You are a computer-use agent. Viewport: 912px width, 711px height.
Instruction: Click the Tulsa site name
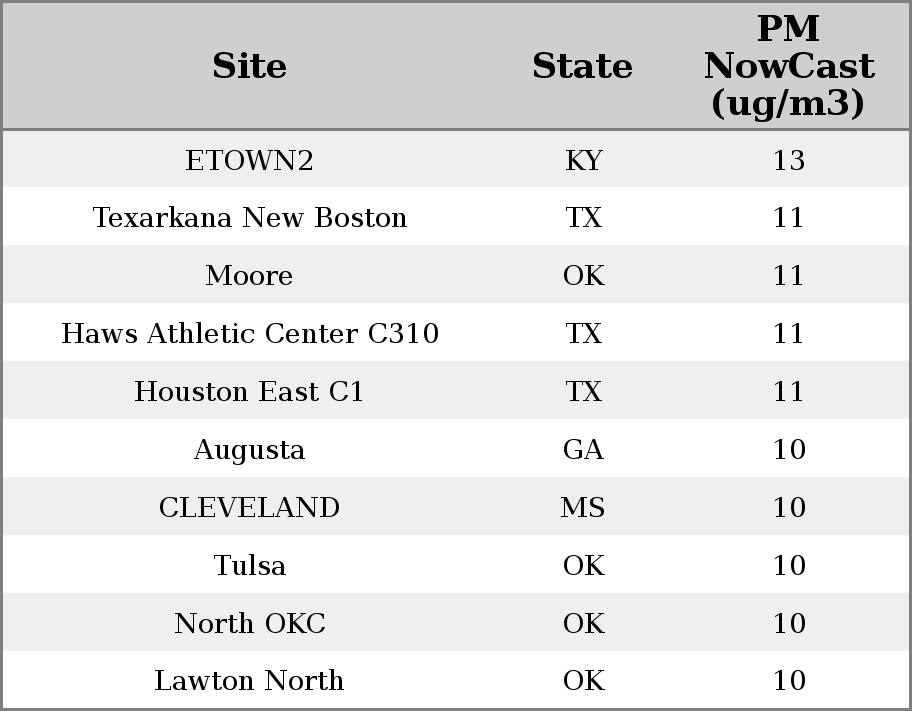[250, 565]
